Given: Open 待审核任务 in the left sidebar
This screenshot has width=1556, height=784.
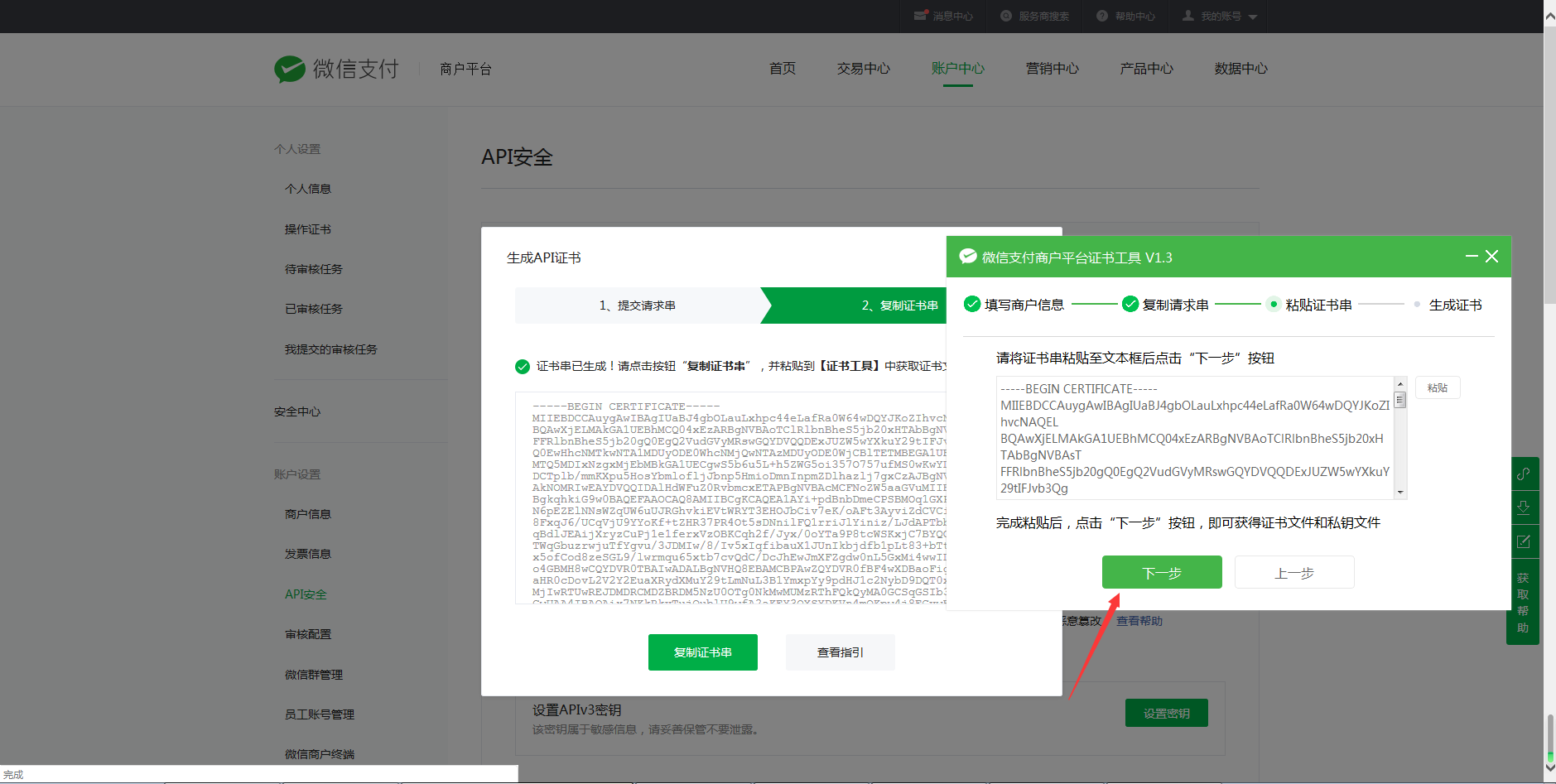Looking at the screenshot, I should click(x=314, y=269).
